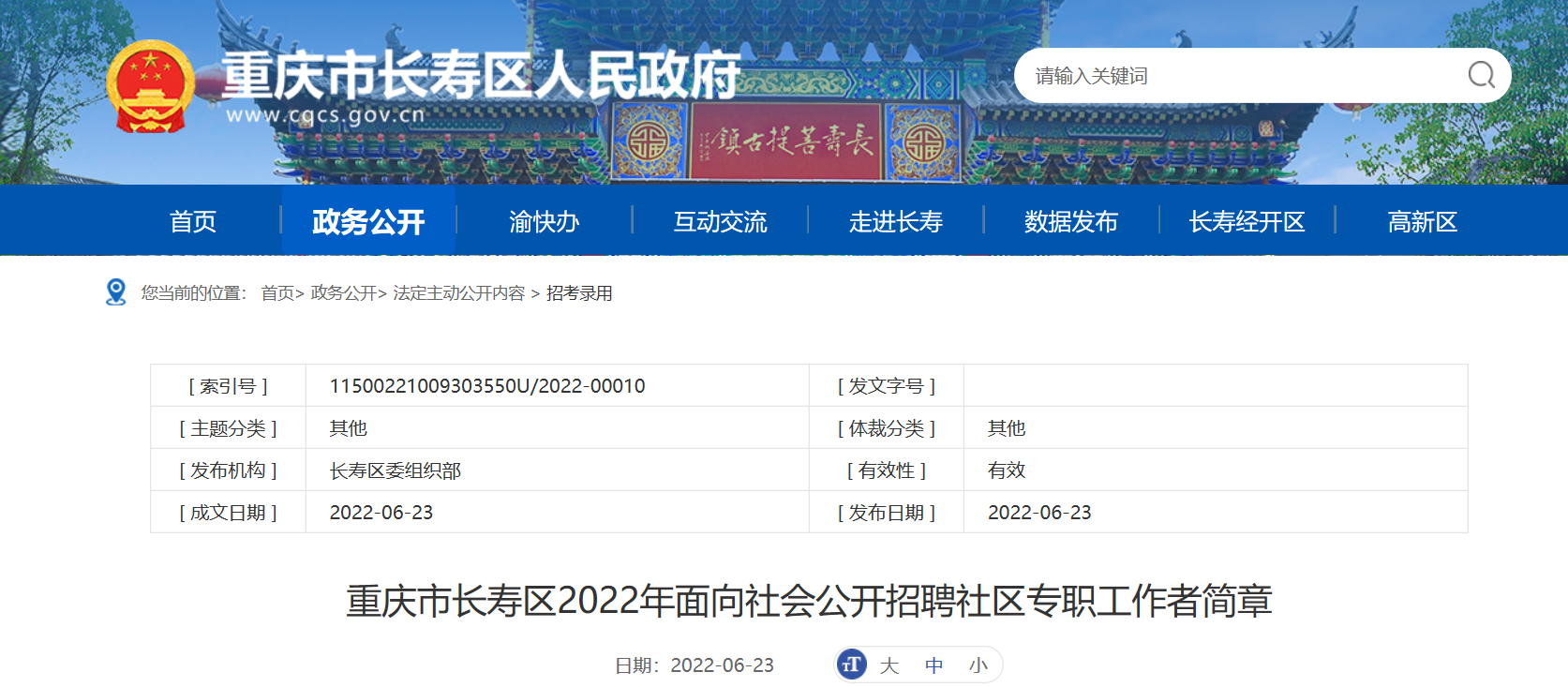Select index number 11500221009303550U/2022-00010

[x=487, y=386]
